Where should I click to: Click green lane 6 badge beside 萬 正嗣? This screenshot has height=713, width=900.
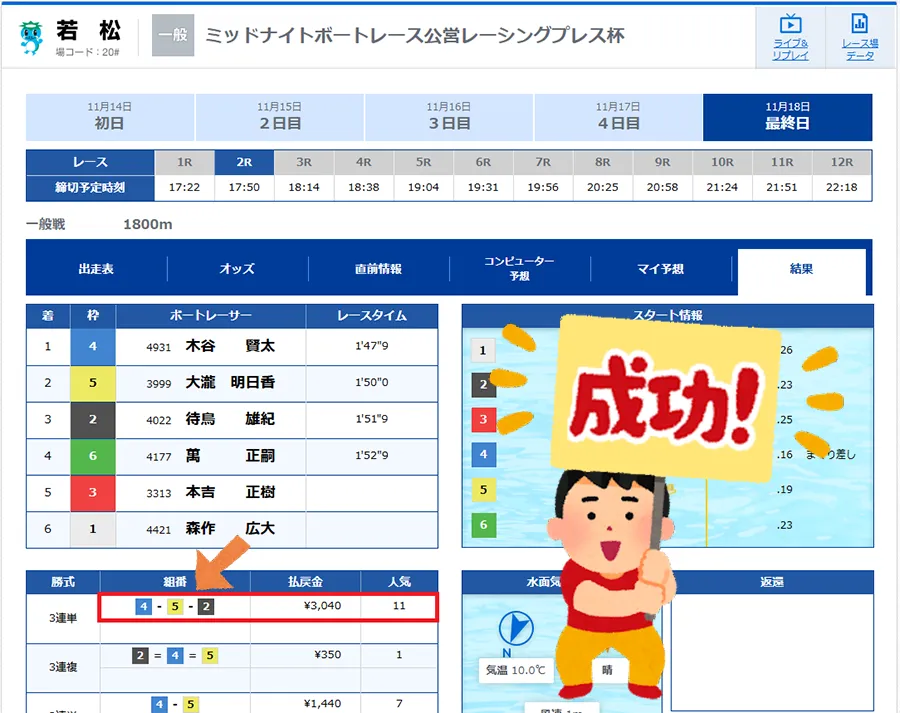coord(93,456)
